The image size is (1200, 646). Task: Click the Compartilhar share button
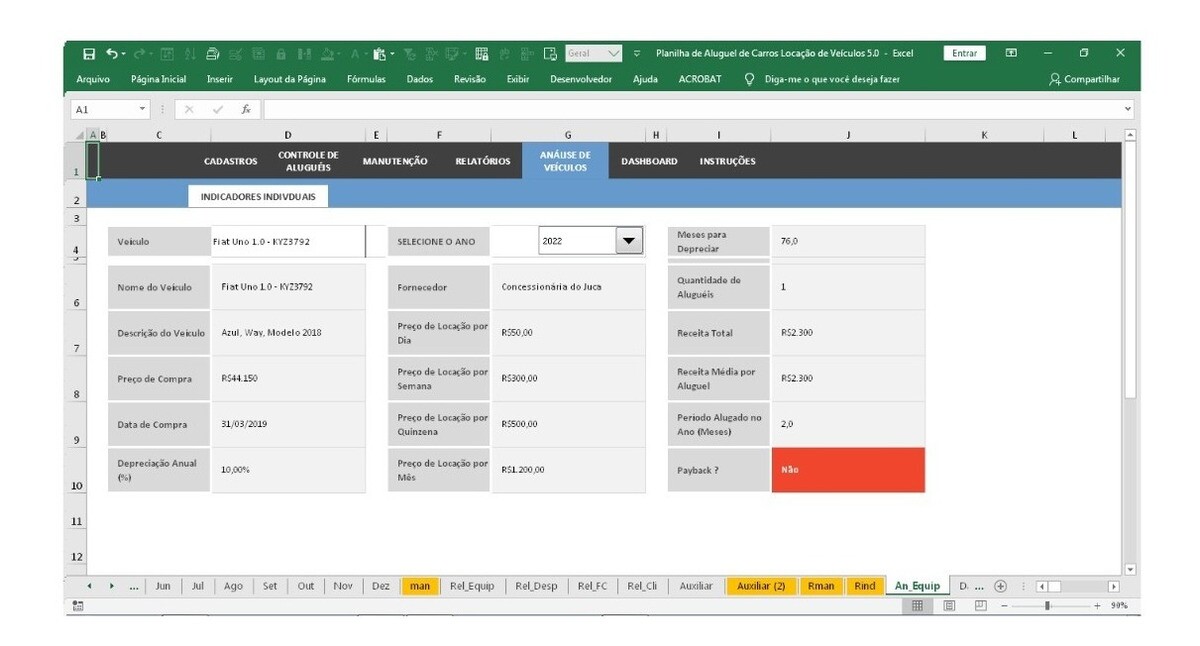(1084, 79)
